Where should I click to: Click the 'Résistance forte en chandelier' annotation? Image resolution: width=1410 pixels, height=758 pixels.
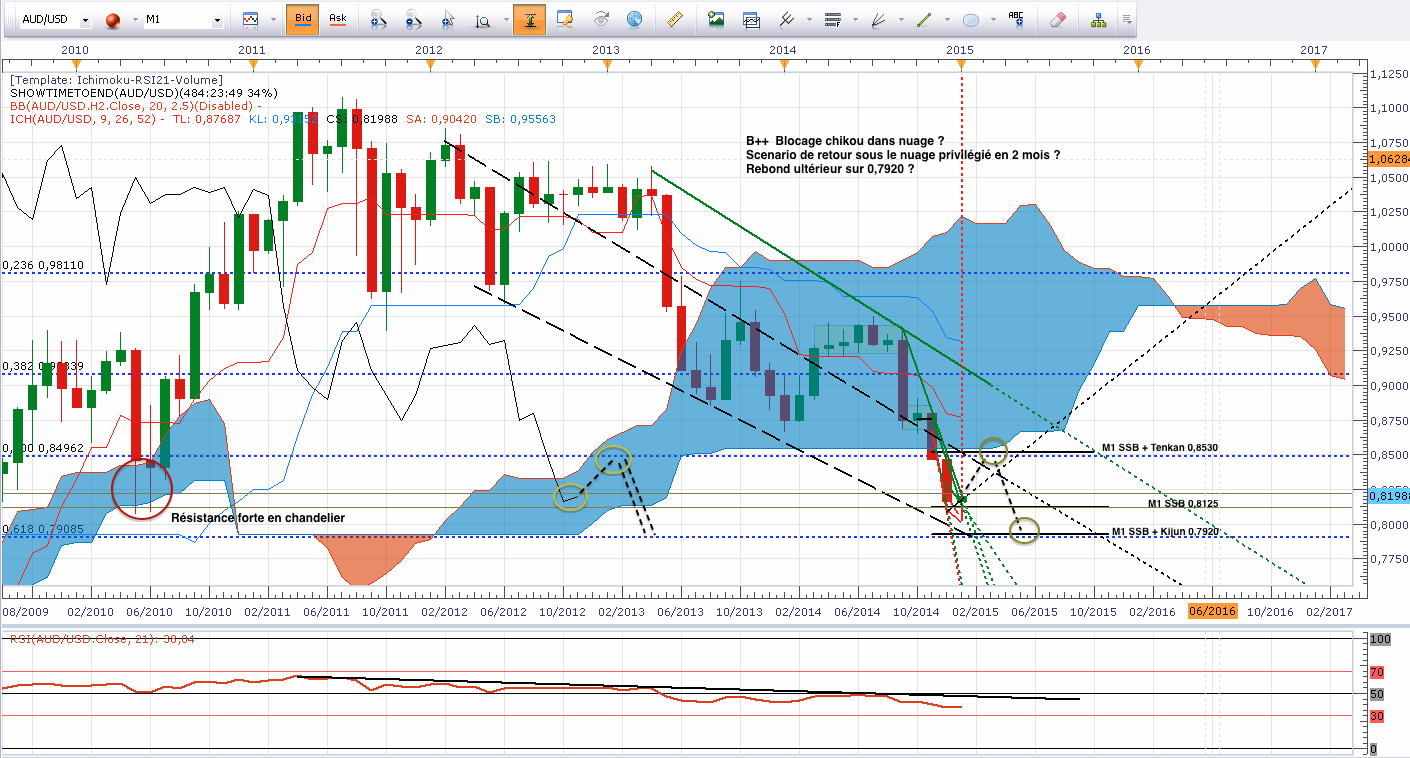258,518
